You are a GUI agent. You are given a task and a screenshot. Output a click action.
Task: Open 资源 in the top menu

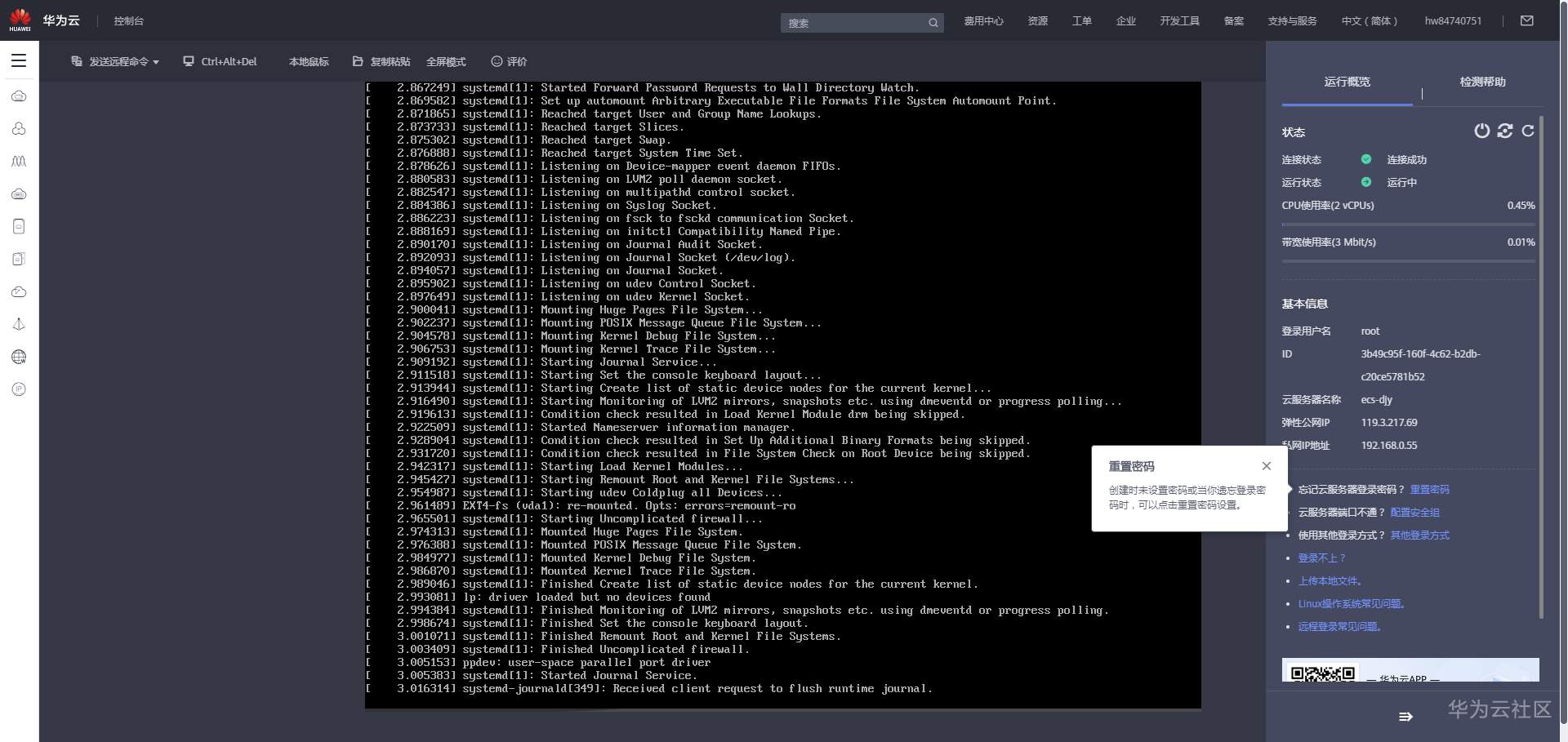pos(1038,21)
